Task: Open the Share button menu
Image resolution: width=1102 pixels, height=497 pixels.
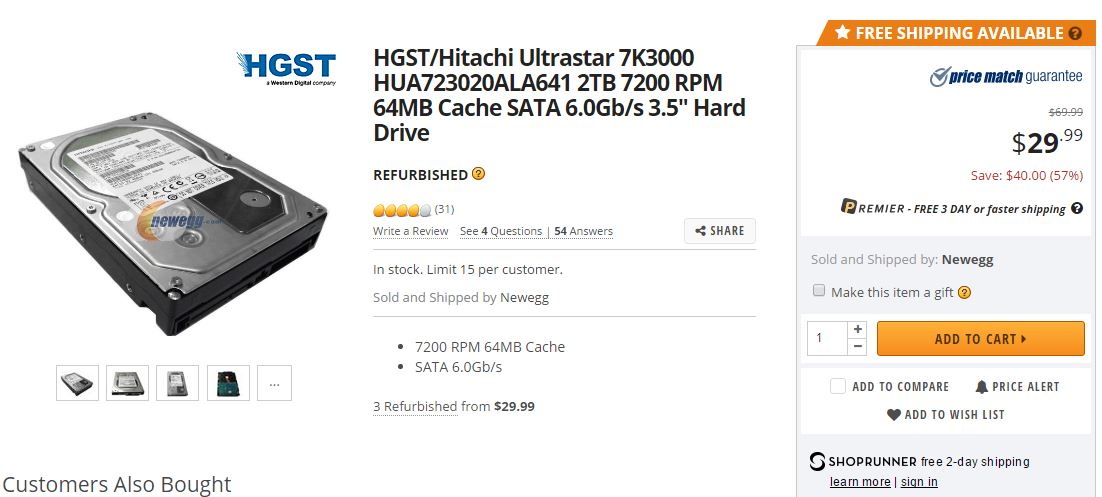Action: point(720,231)
